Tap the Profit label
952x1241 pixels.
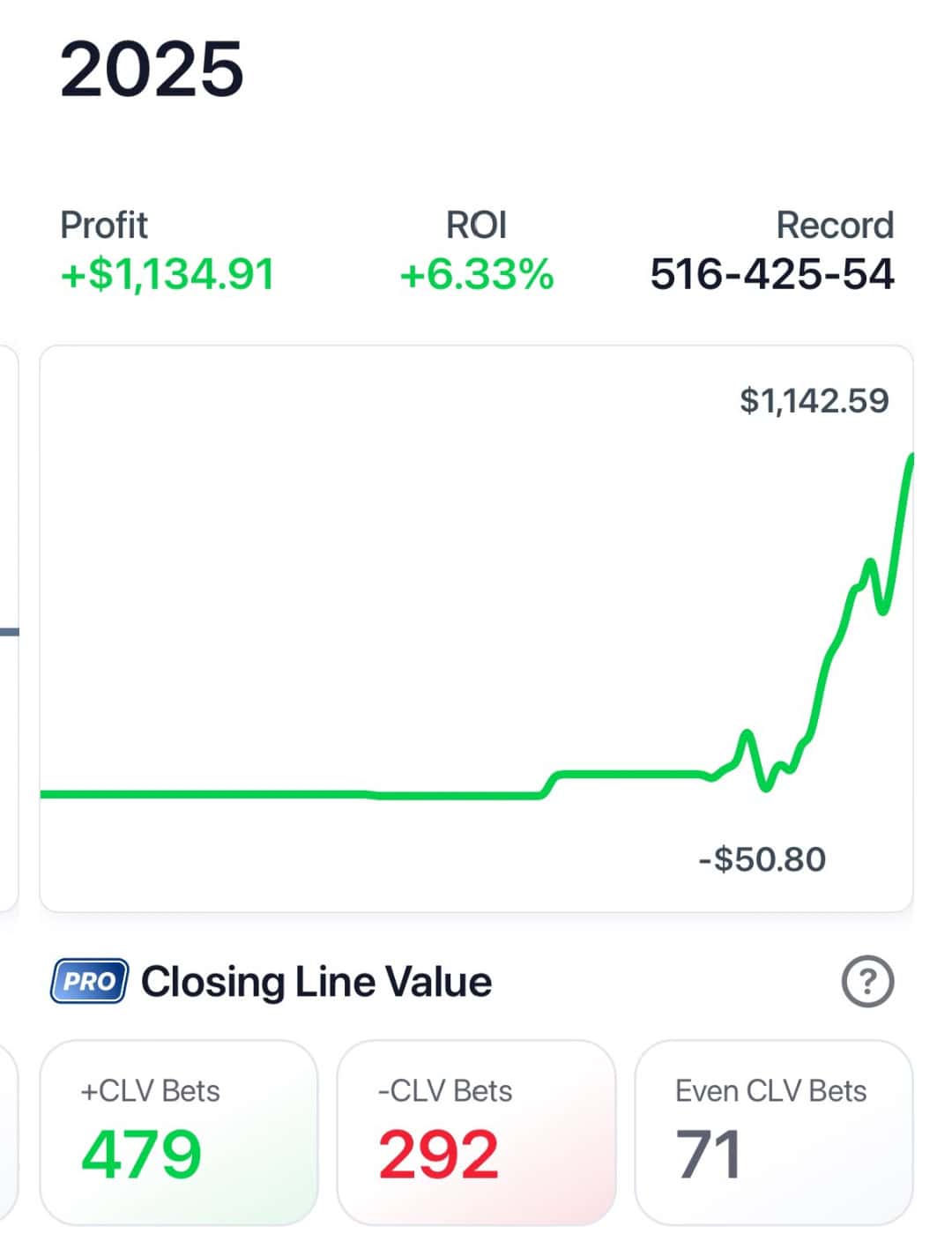click(x=104, y=225)
